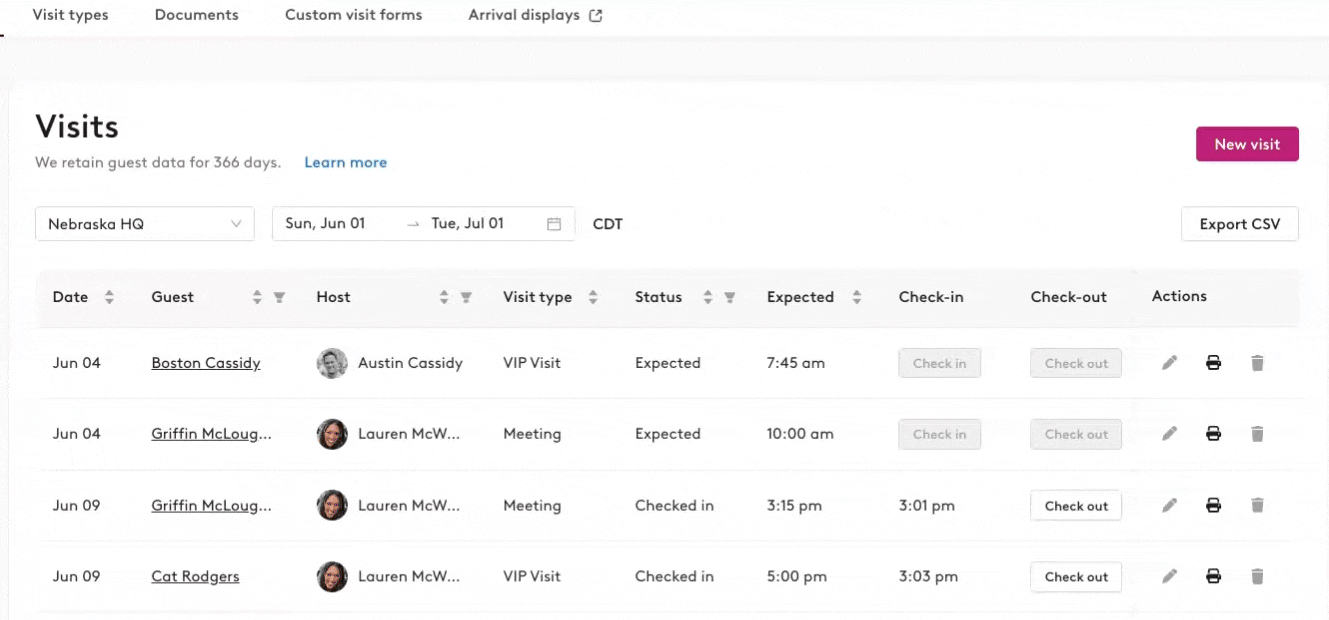Print badge for Griffin Jun 09 visit

[1213, 506]
